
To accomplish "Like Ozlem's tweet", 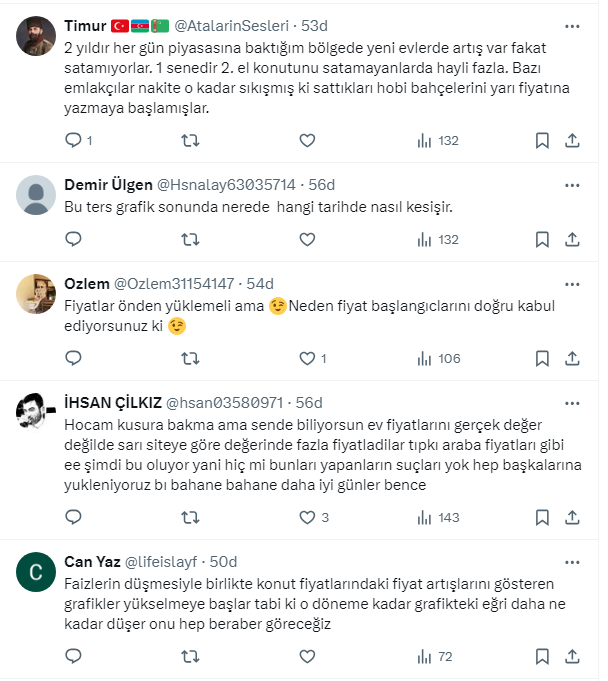I will (307, 358).
